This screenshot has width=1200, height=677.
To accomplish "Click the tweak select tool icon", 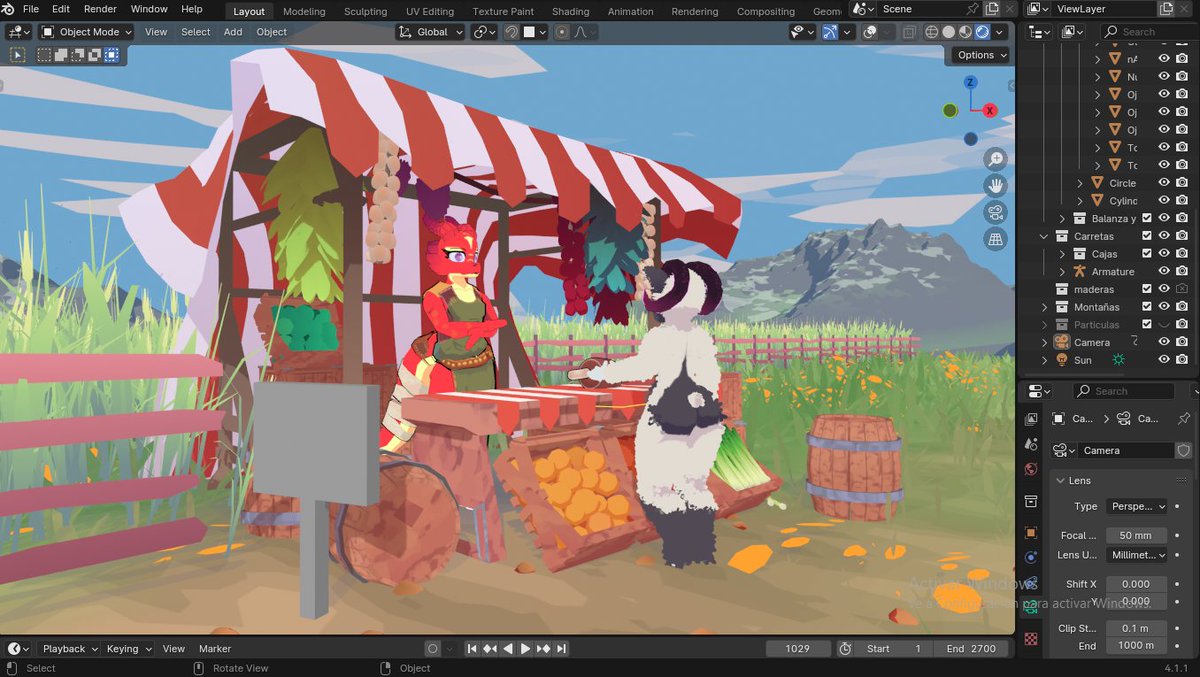I will [17, 55].
